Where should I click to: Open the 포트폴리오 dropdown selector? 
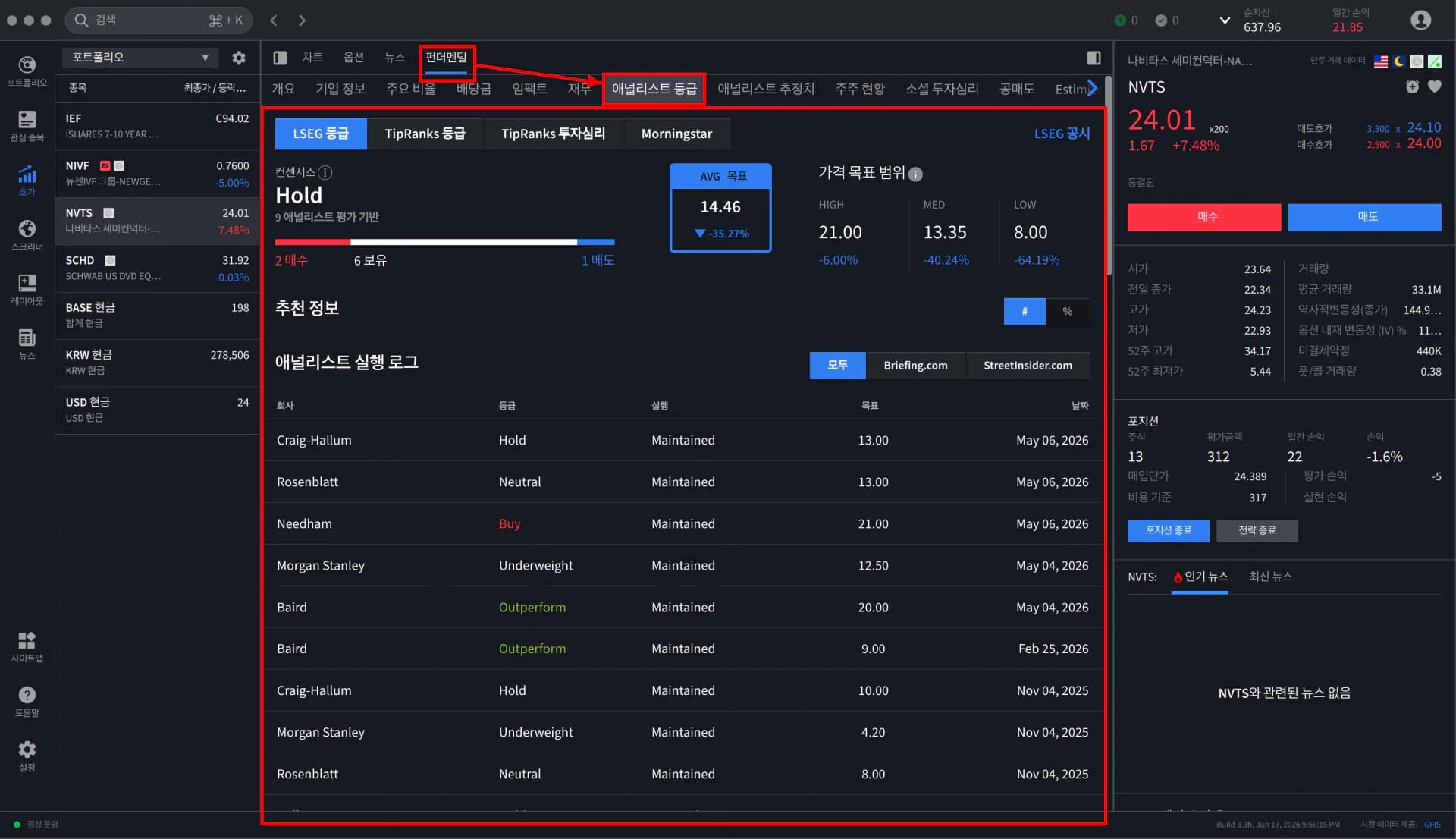point(140,58)
